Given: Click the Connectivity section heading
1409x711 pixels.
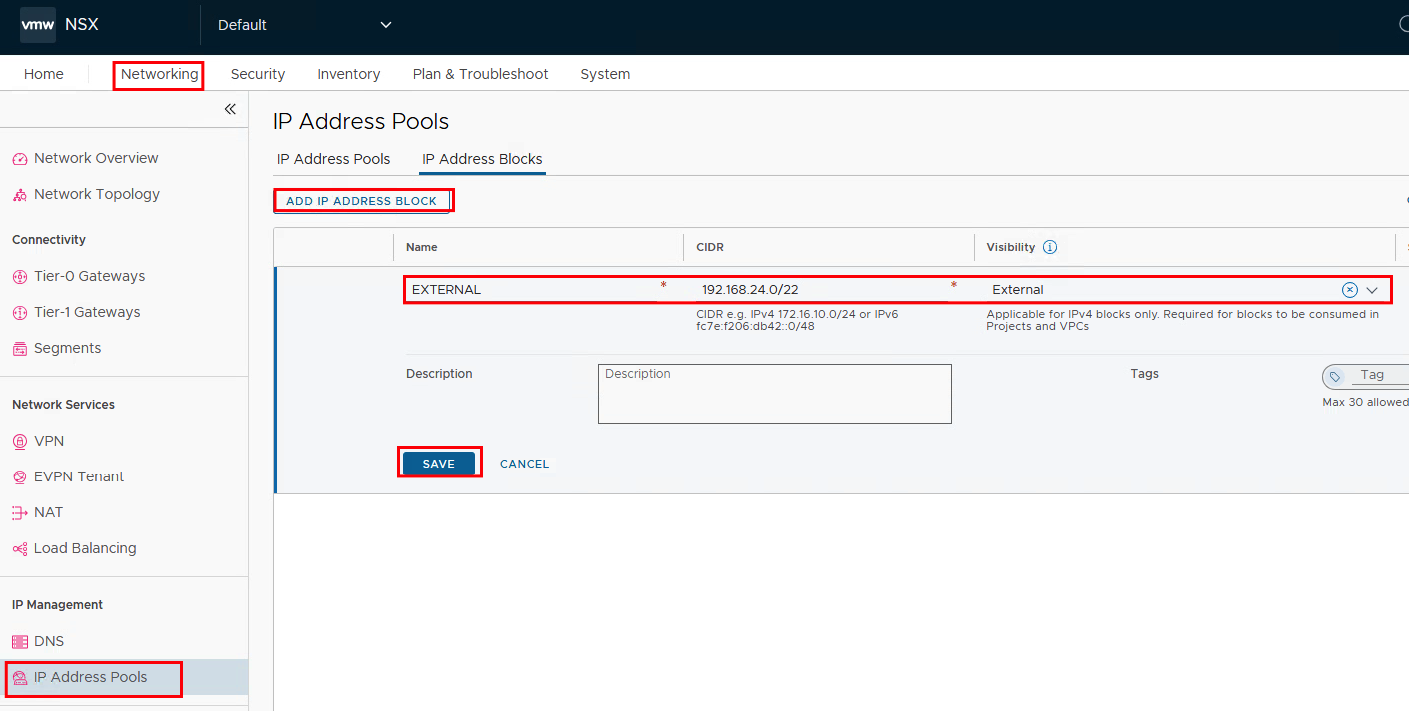Looking at the screenshot, I should pos(49,240).
